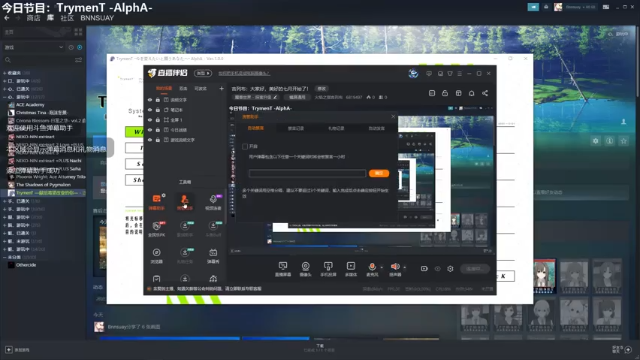Toggle visibility of 全屏 1 source
640x360 pixels.
click(x=150, y=120)
